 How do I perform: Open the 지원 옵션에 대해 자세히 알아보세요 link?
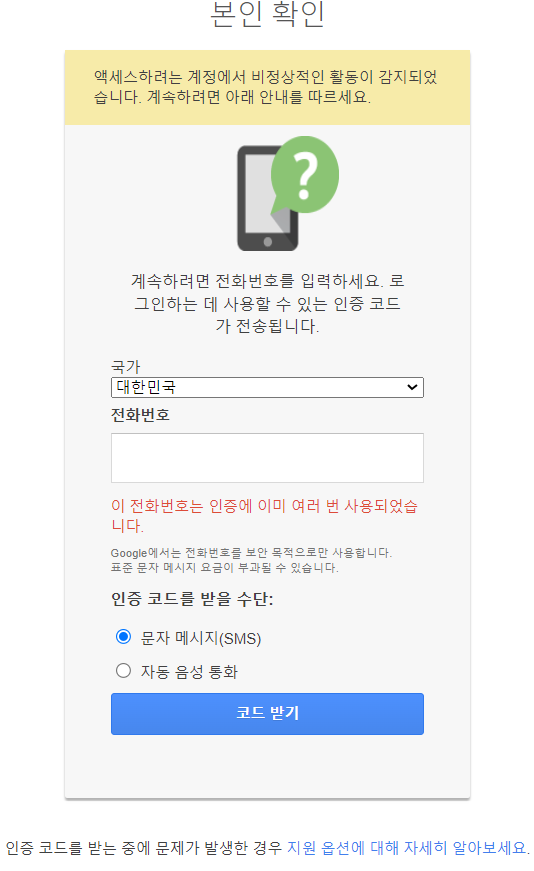coord(406,848)
